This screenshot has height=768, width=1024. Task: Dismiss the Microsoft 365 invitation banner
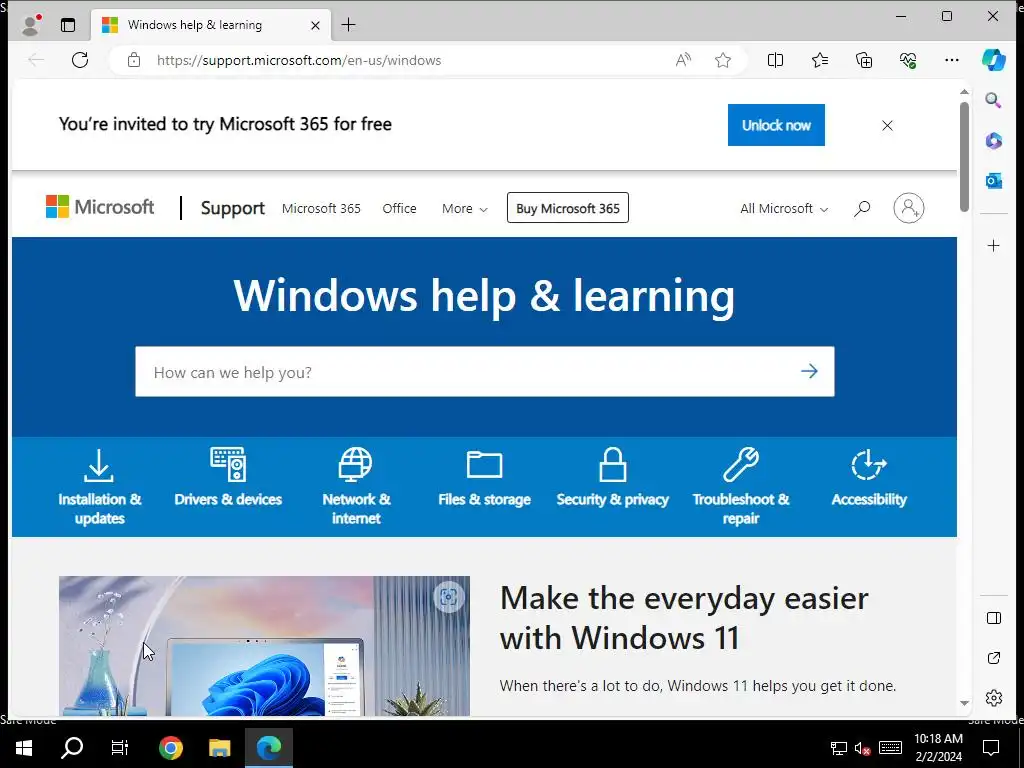(887, 125)
